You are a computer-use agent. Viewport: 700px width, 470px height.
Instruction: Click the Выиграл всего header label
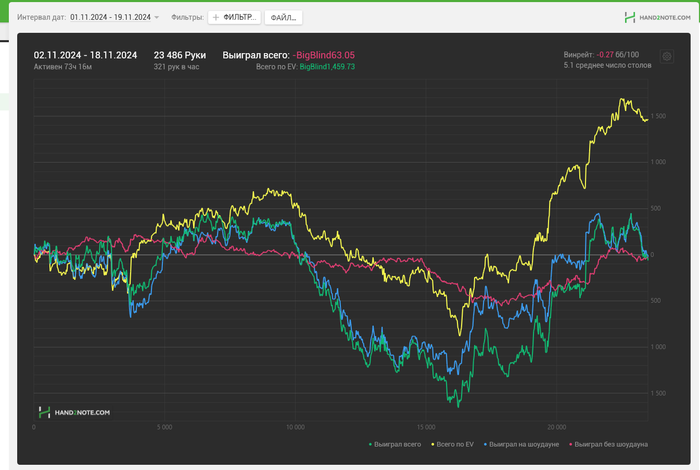coord(256,55)
